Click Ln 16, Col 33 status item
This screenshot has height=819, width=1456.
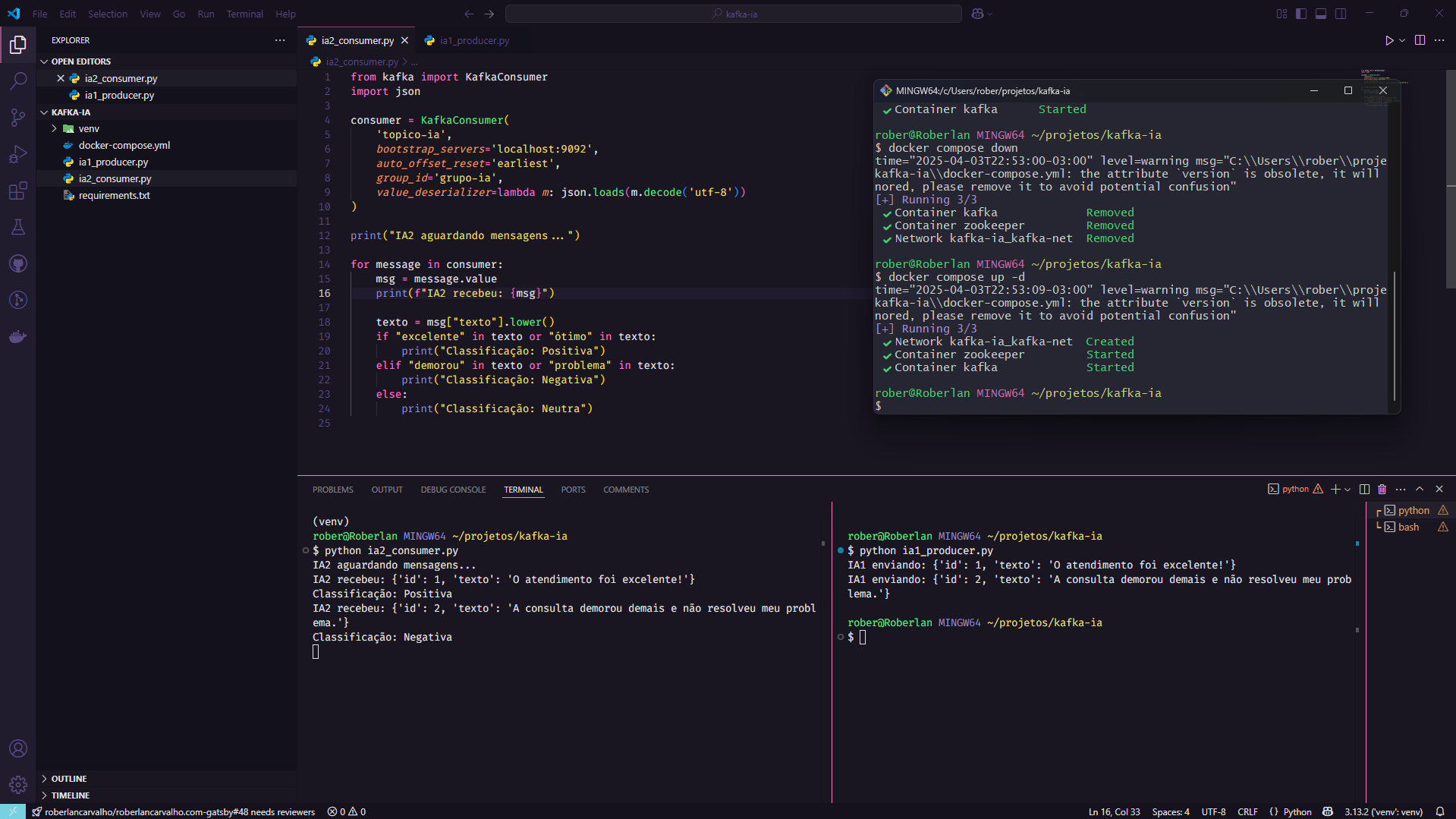[1114, 811]
